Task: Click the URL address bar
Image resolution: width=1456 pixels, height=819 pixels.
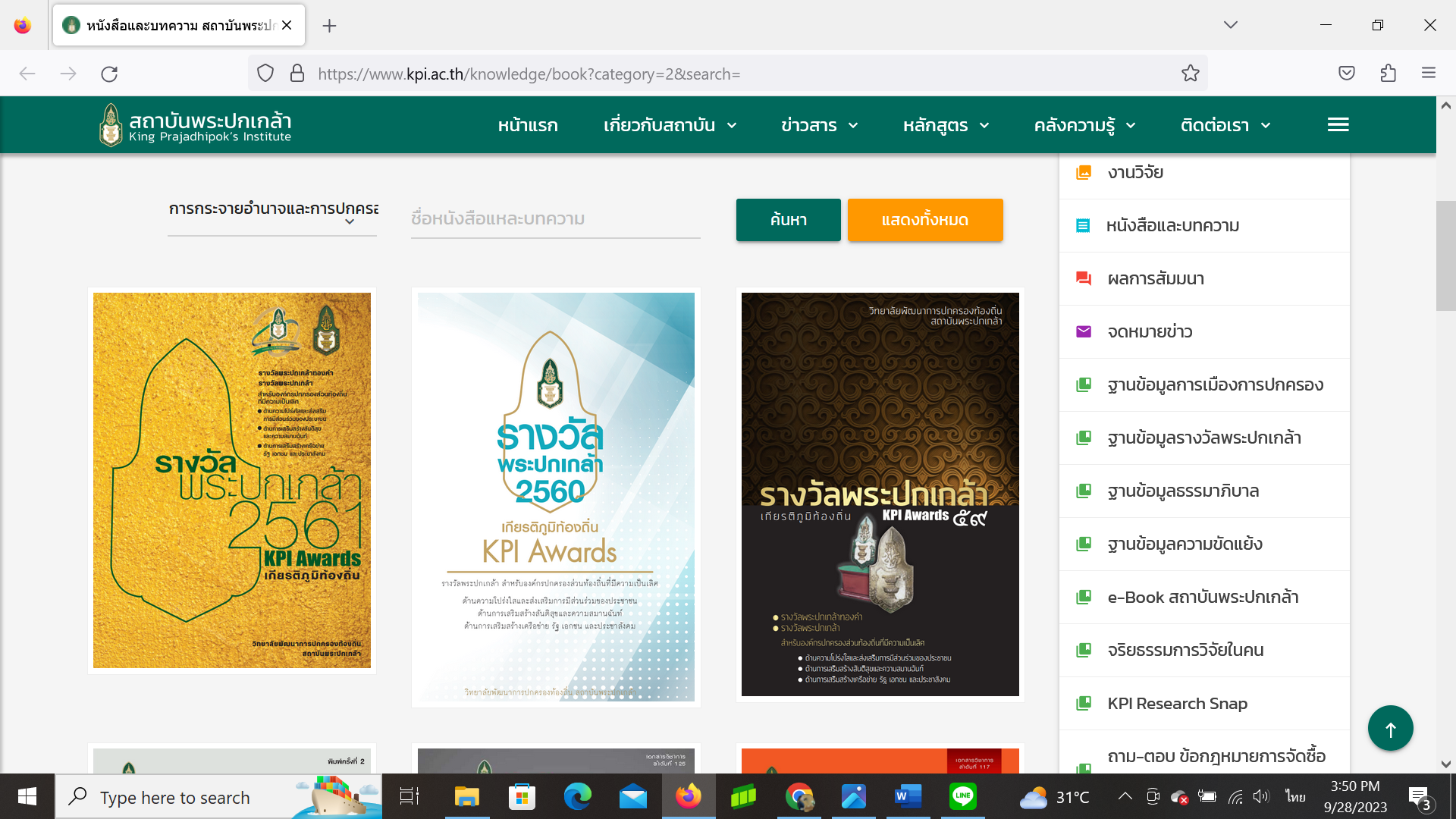Action: click(x=728, y=74)
